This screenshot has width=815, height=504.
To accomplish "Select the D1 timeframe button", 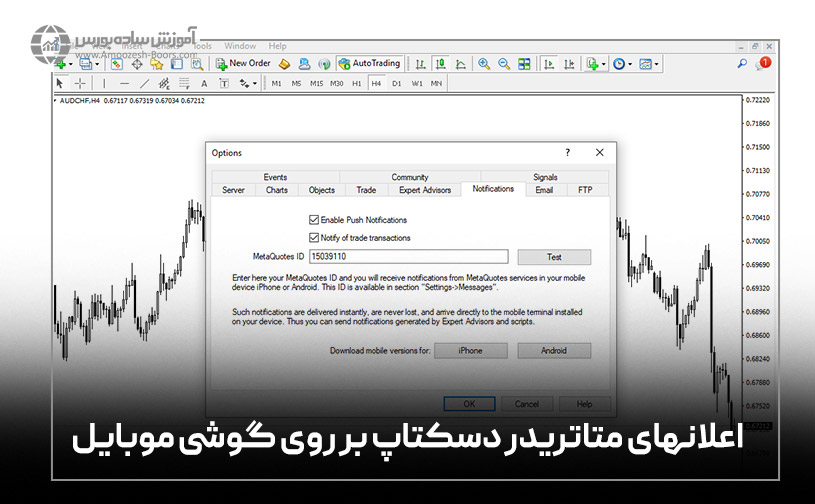I will click(396, 83).
